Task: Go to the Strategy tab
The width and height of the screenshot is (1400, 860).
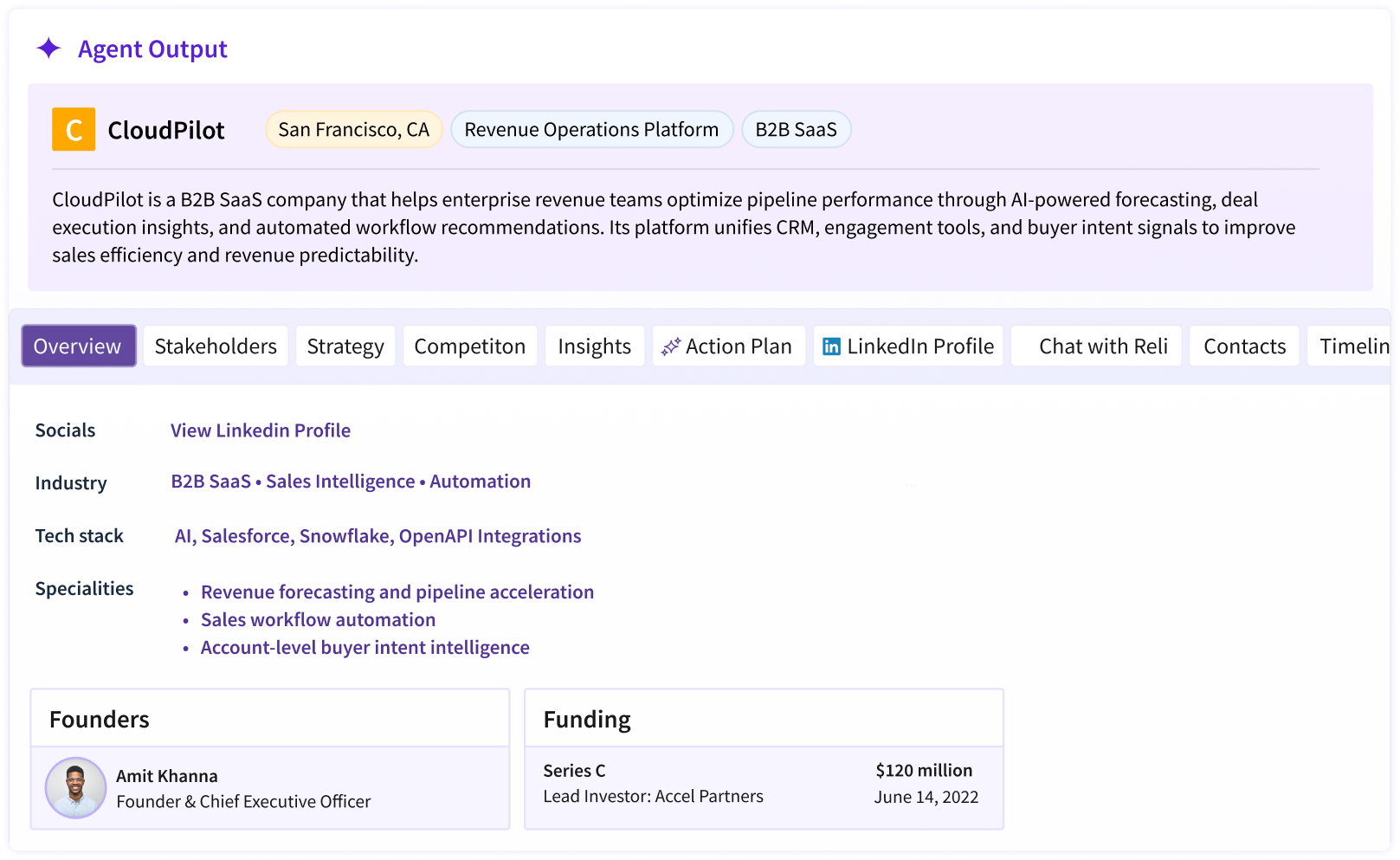Action: [x=345, y=346]
